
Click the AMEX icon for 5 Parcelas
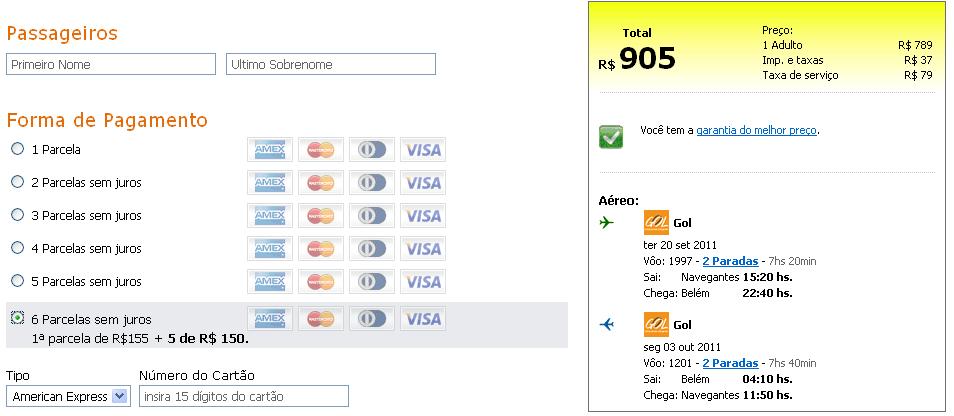[270, 282]
